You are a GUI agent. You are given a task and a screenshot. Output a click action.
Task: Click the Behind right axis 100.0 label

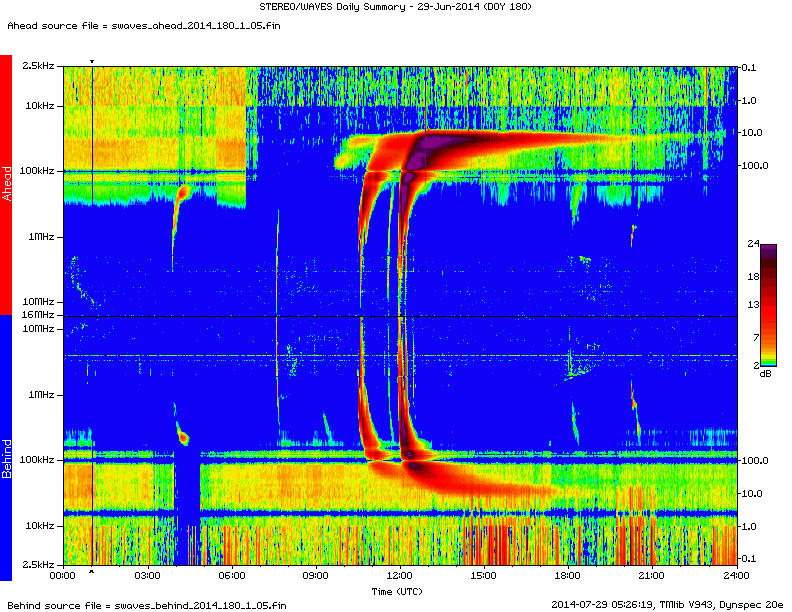tap(754, 461)
